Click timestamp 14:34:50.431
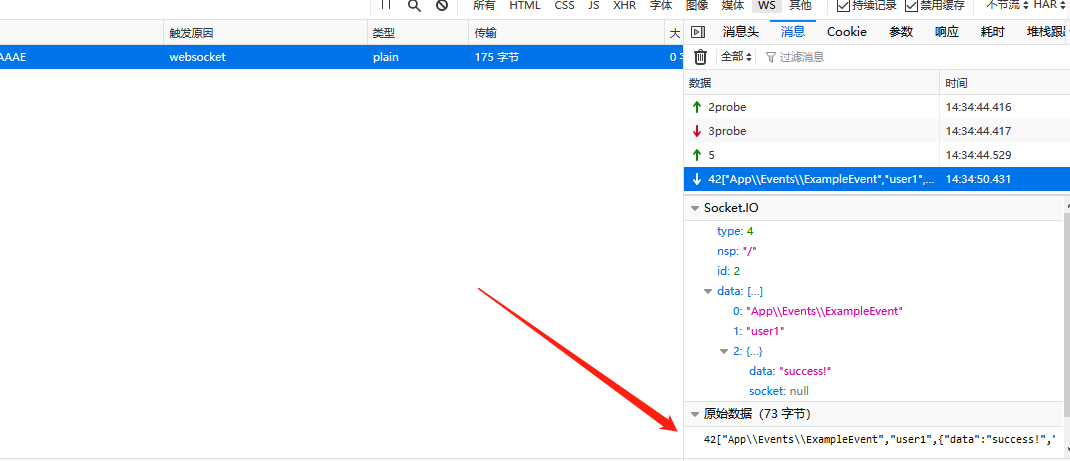 (x=978, y=179)
